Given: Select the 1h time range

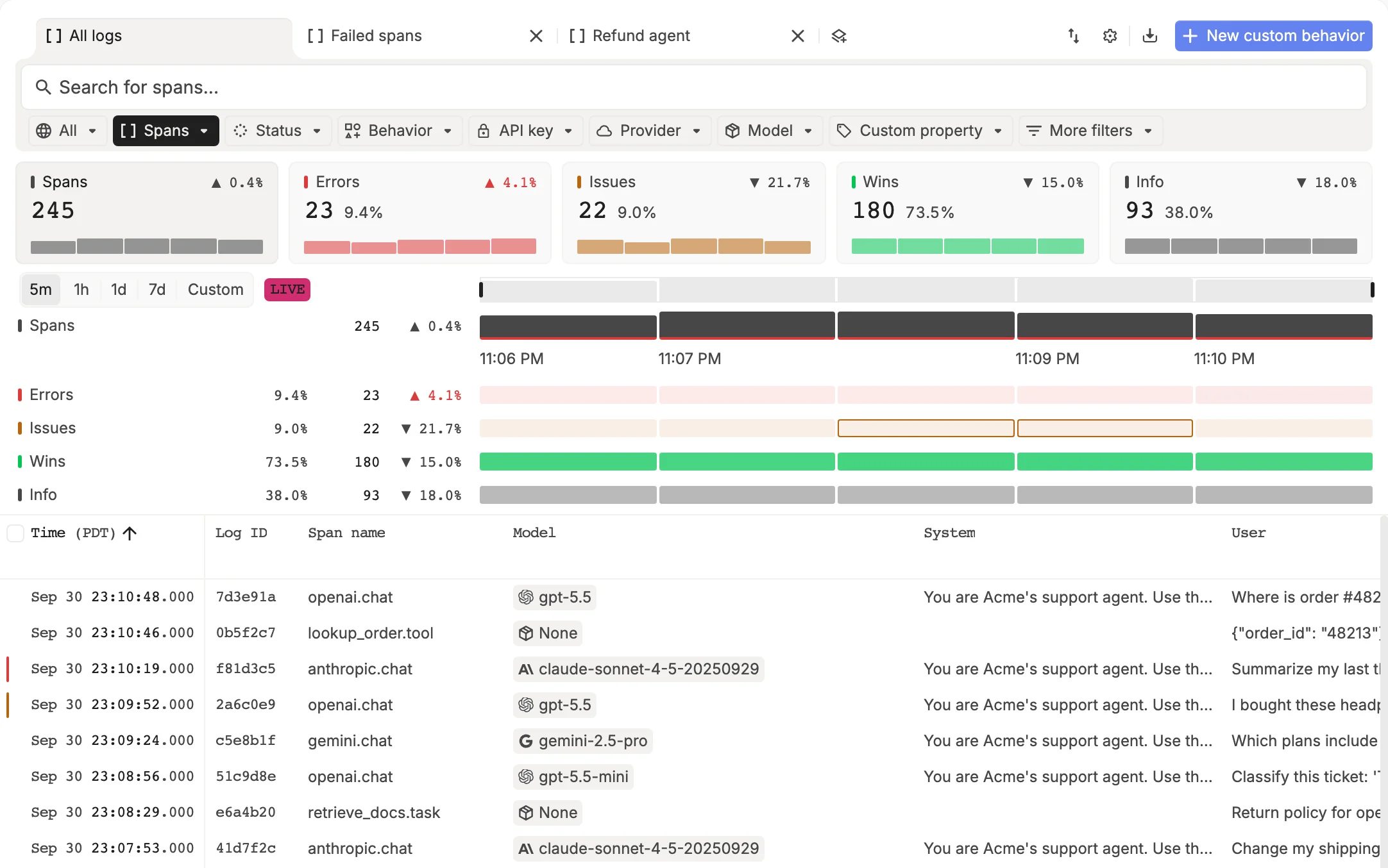Looking at the screenshot, I should (x=81, y=289).
